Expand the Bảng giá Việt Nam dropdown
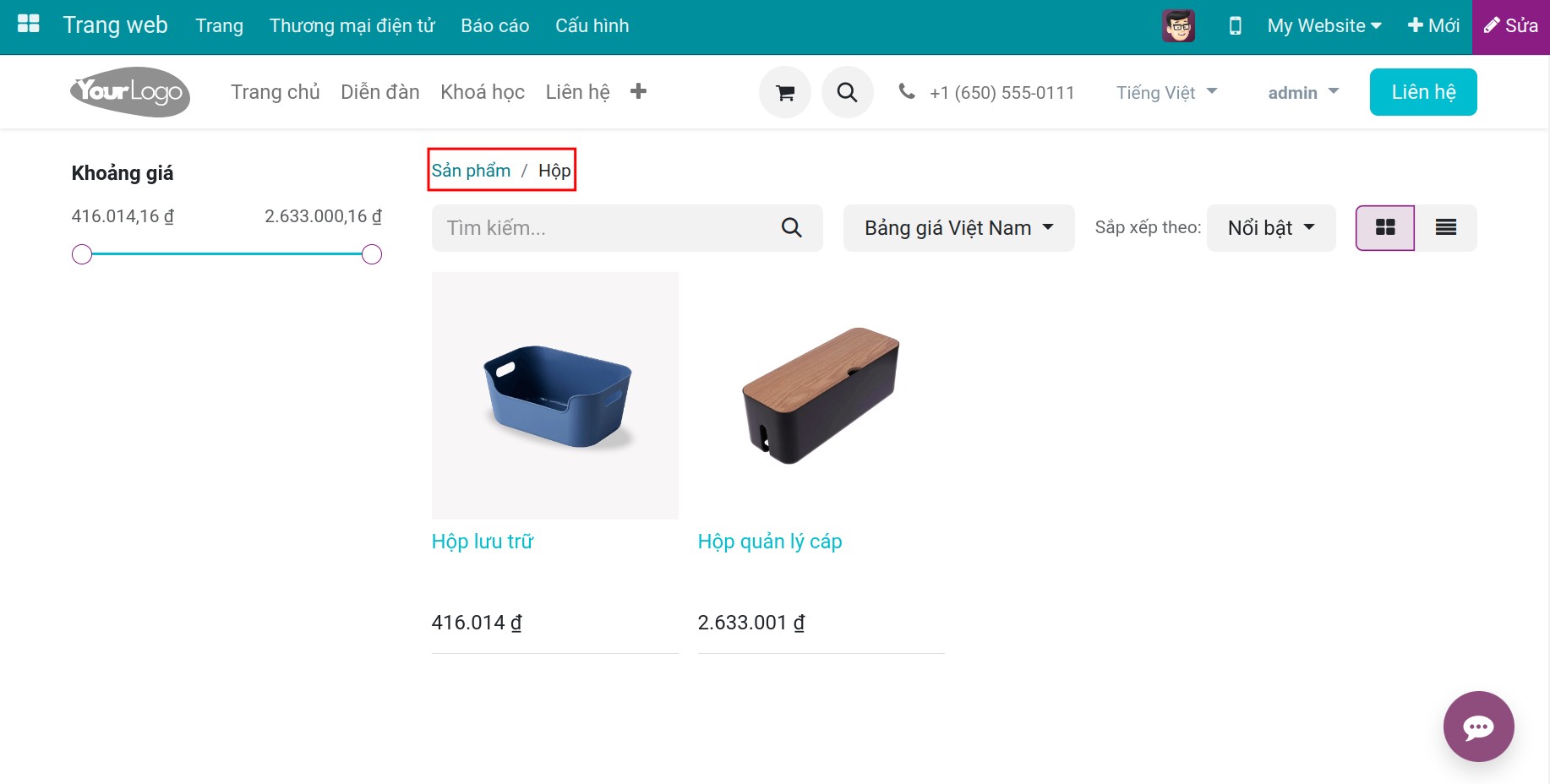This screenshot has height=784, width=1550. click(x=958, y=228)
